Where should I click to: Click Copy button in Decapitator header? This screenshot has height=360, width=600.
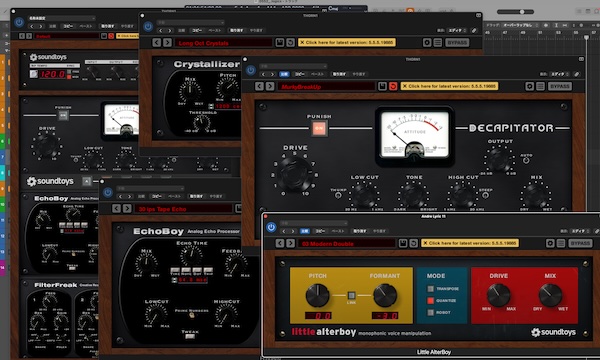pos(299,74)
